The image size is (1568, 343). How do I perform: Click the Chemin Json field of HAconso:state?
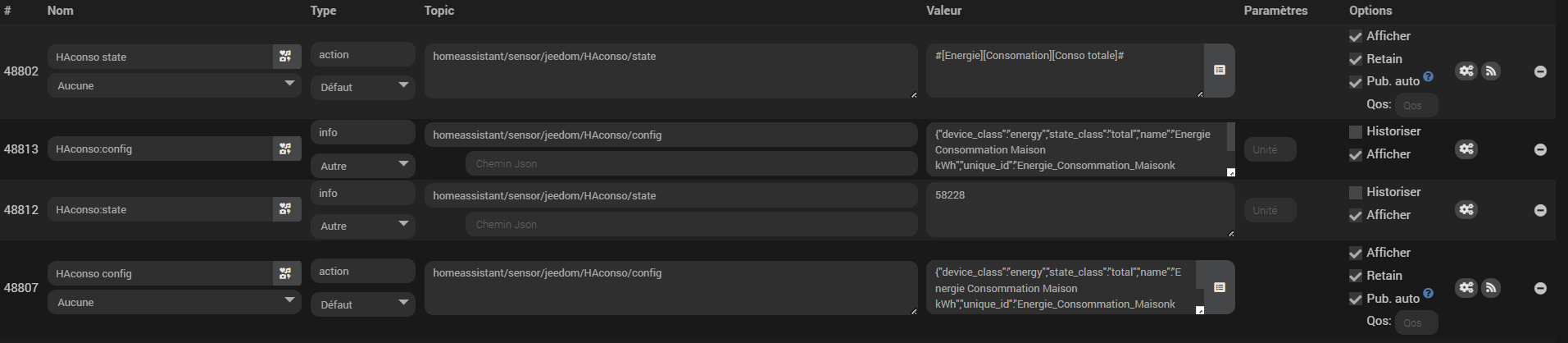point(691,224)
